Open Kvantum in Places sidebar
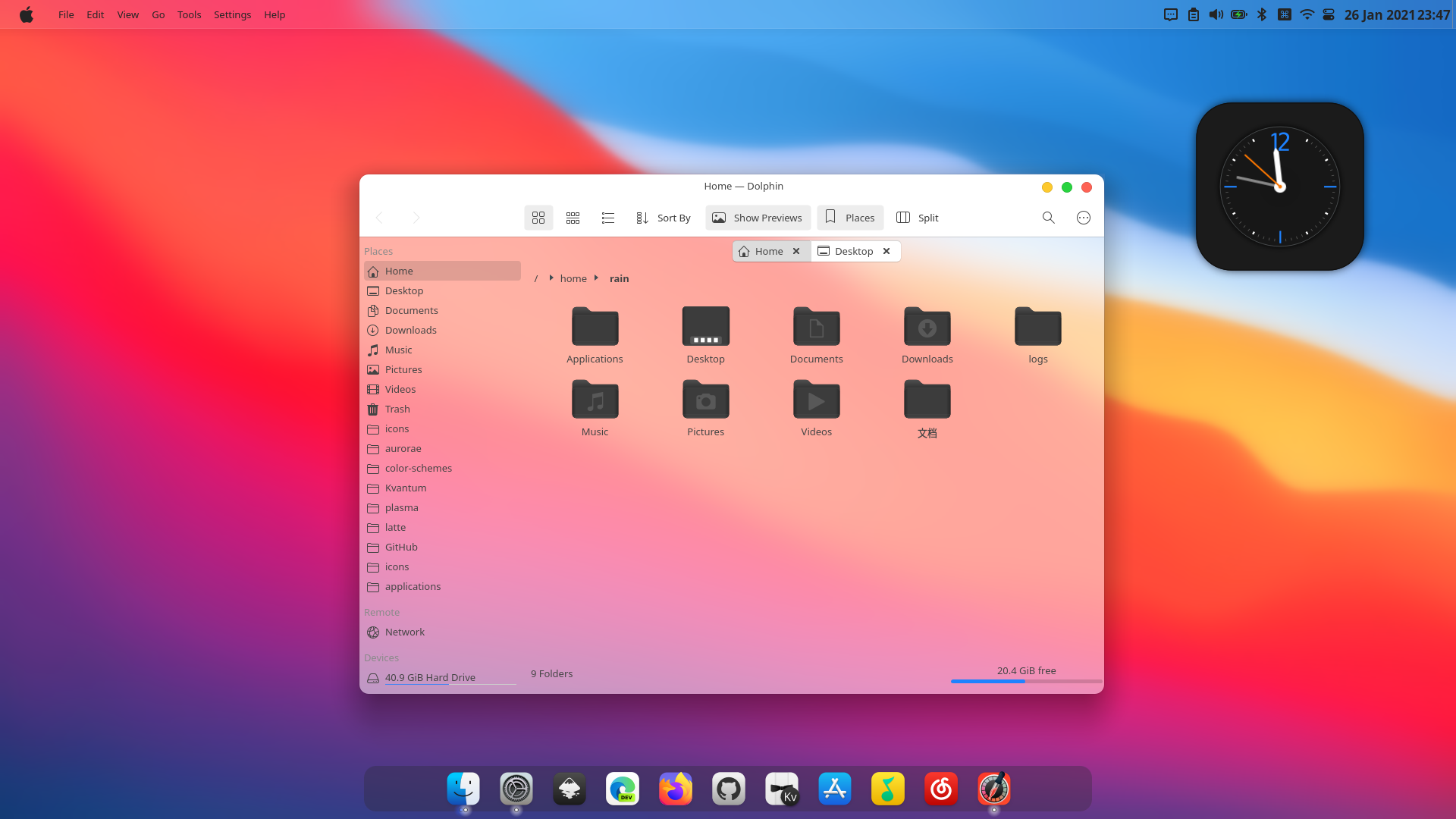Image resolution: width=1456 pixels, height=819 pixels. (x=442, y=488)
